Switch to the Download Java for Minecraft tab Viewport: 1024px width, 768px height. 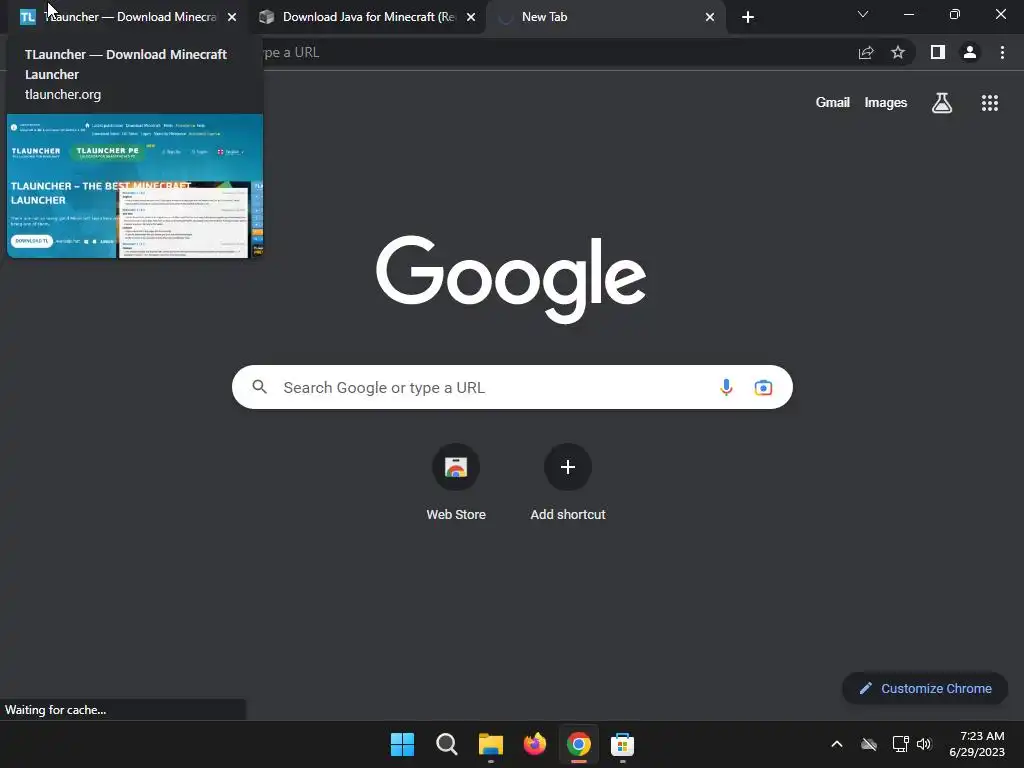click(x=368, y=17)
